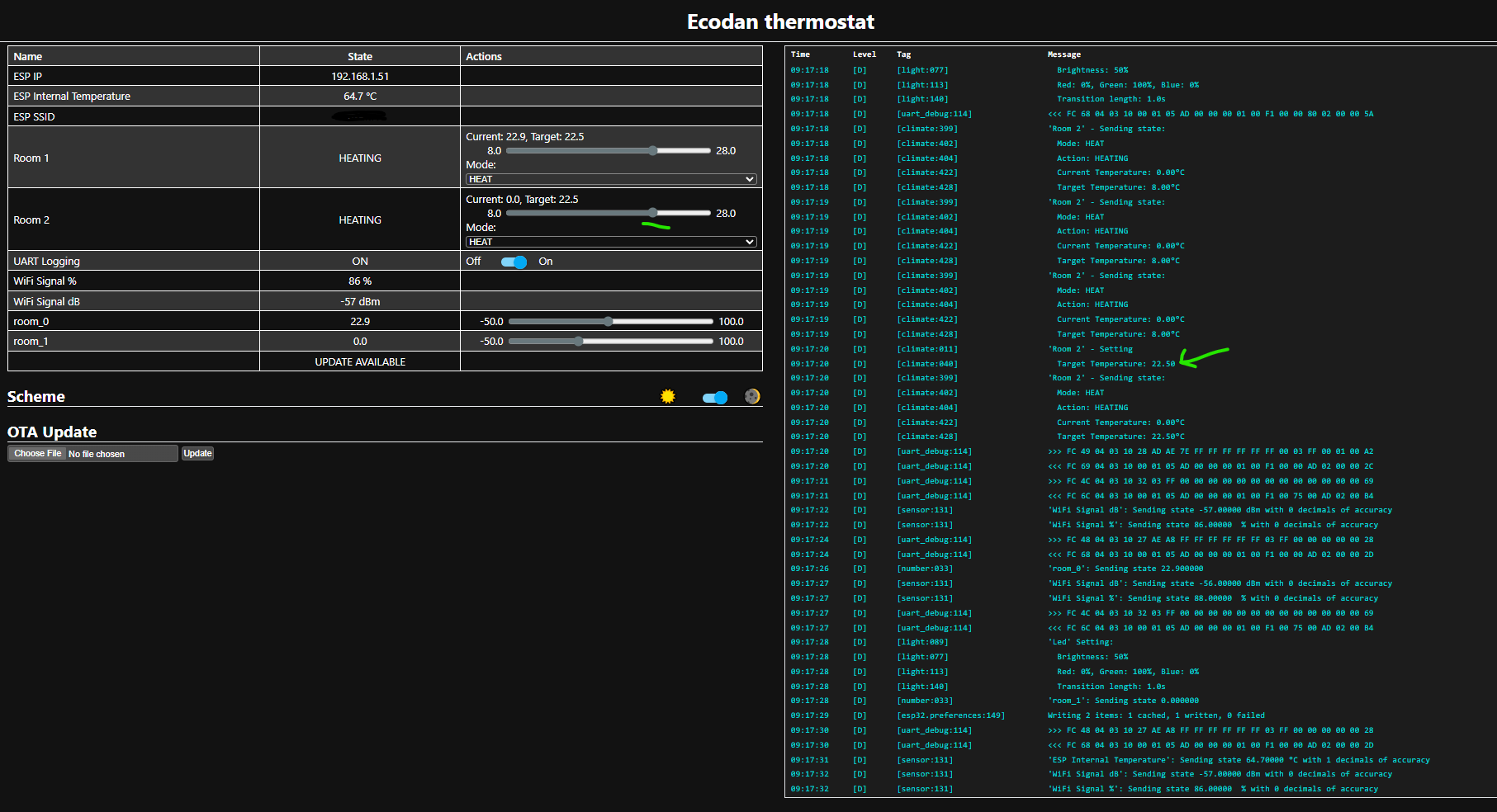Open the Room 2 Mode dropdown
The height and width of the screenshot is (812, 1497).
611,242
